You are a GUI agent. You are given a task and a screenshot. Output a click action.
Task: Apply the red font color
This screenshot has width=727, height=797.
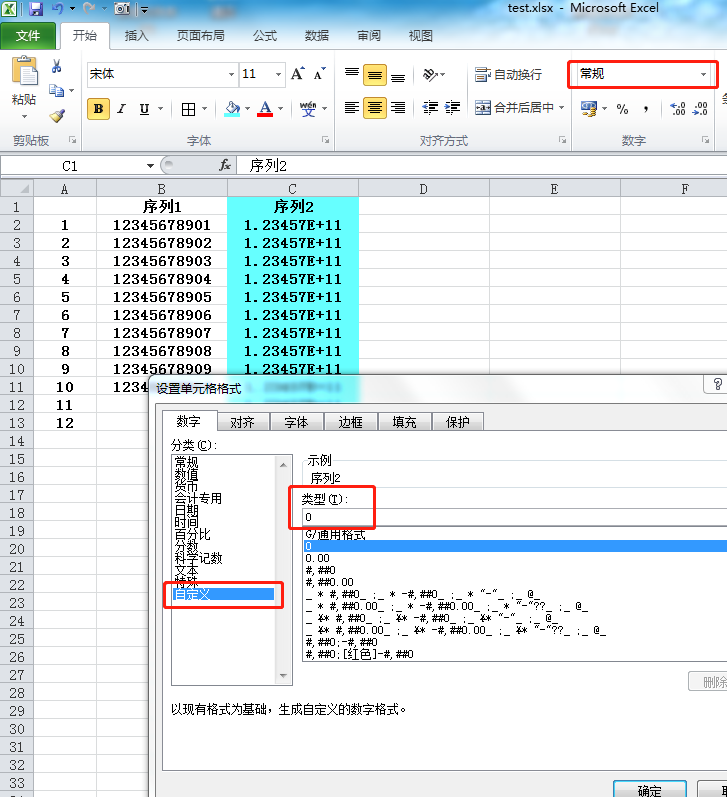tap(265, 109)
